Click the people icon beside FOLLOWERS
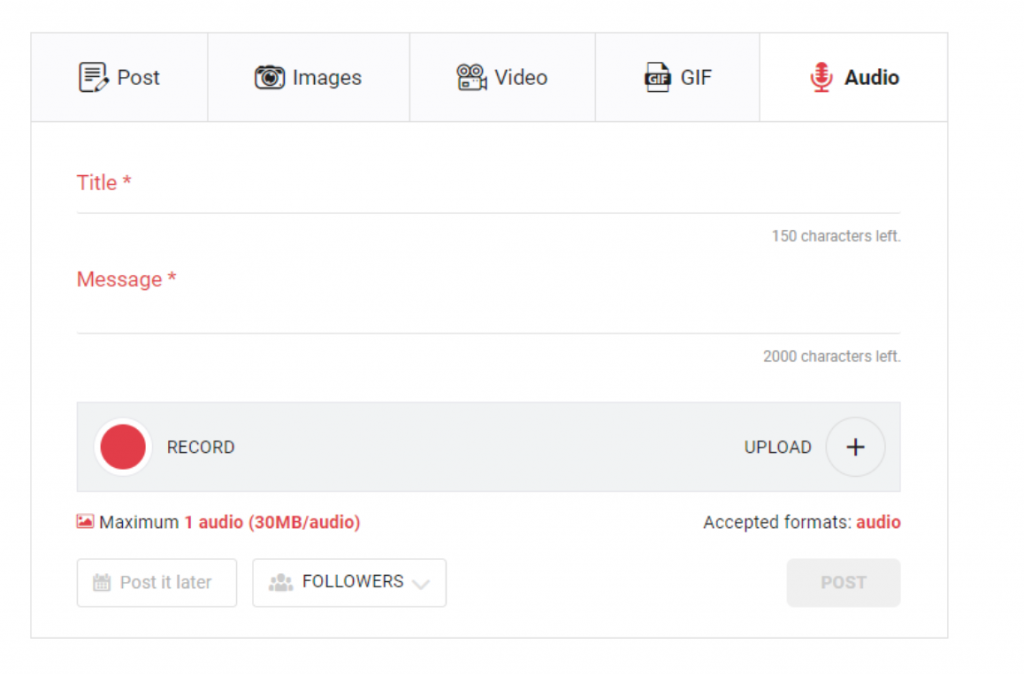The image size is (1024, 674). (x=281, y=583)
